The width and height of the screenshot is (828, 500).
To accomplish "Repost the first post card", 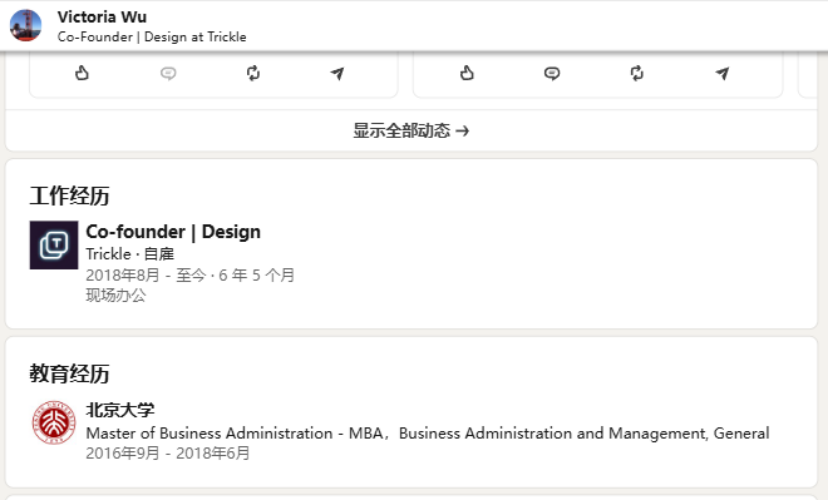I will pyautogui.click(x=253, y=73).
